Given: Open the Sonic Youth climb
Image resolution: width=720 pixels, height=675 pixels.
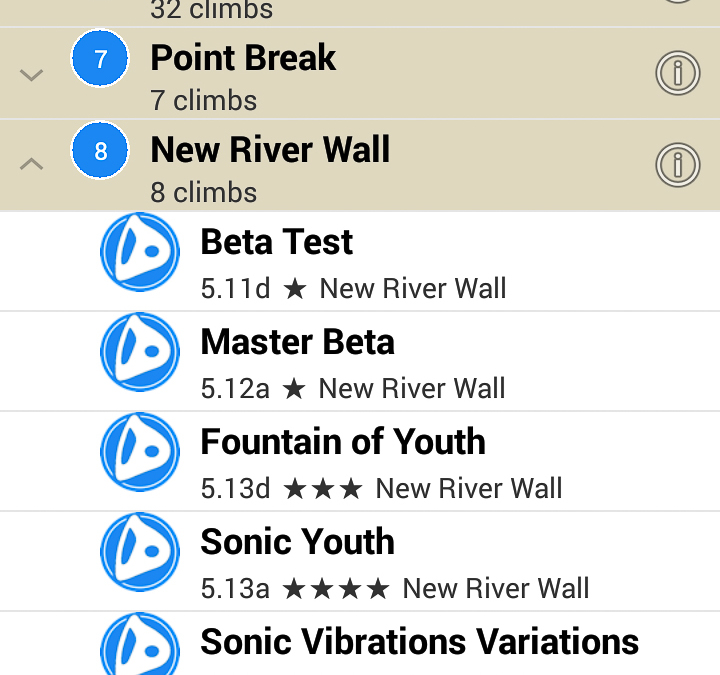Looking at the screenshot, I should 297,542.
